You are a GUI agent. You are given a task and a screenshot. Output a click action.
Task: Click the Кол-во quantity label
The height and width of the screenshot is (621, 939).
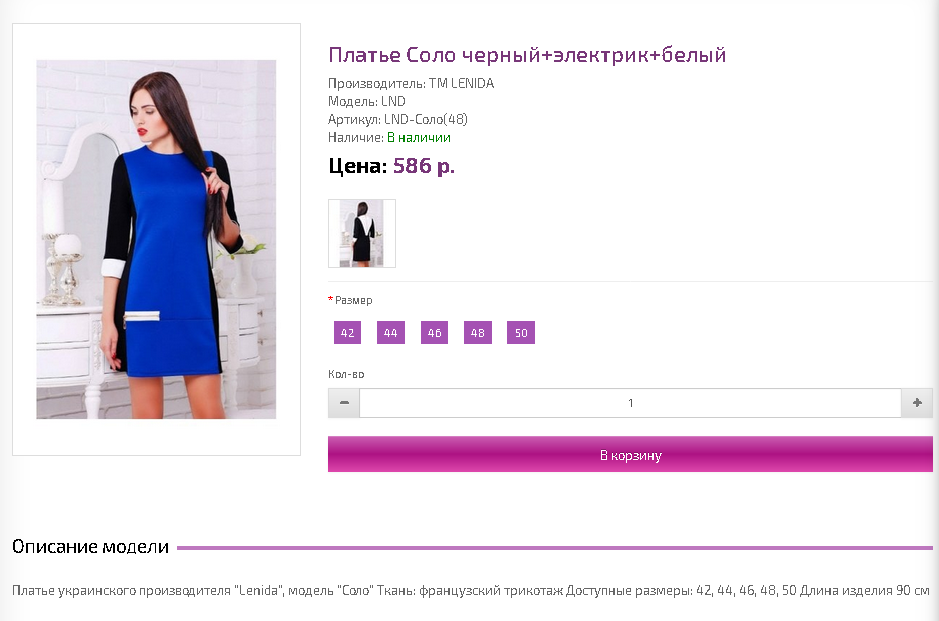[x=346, y=374]
